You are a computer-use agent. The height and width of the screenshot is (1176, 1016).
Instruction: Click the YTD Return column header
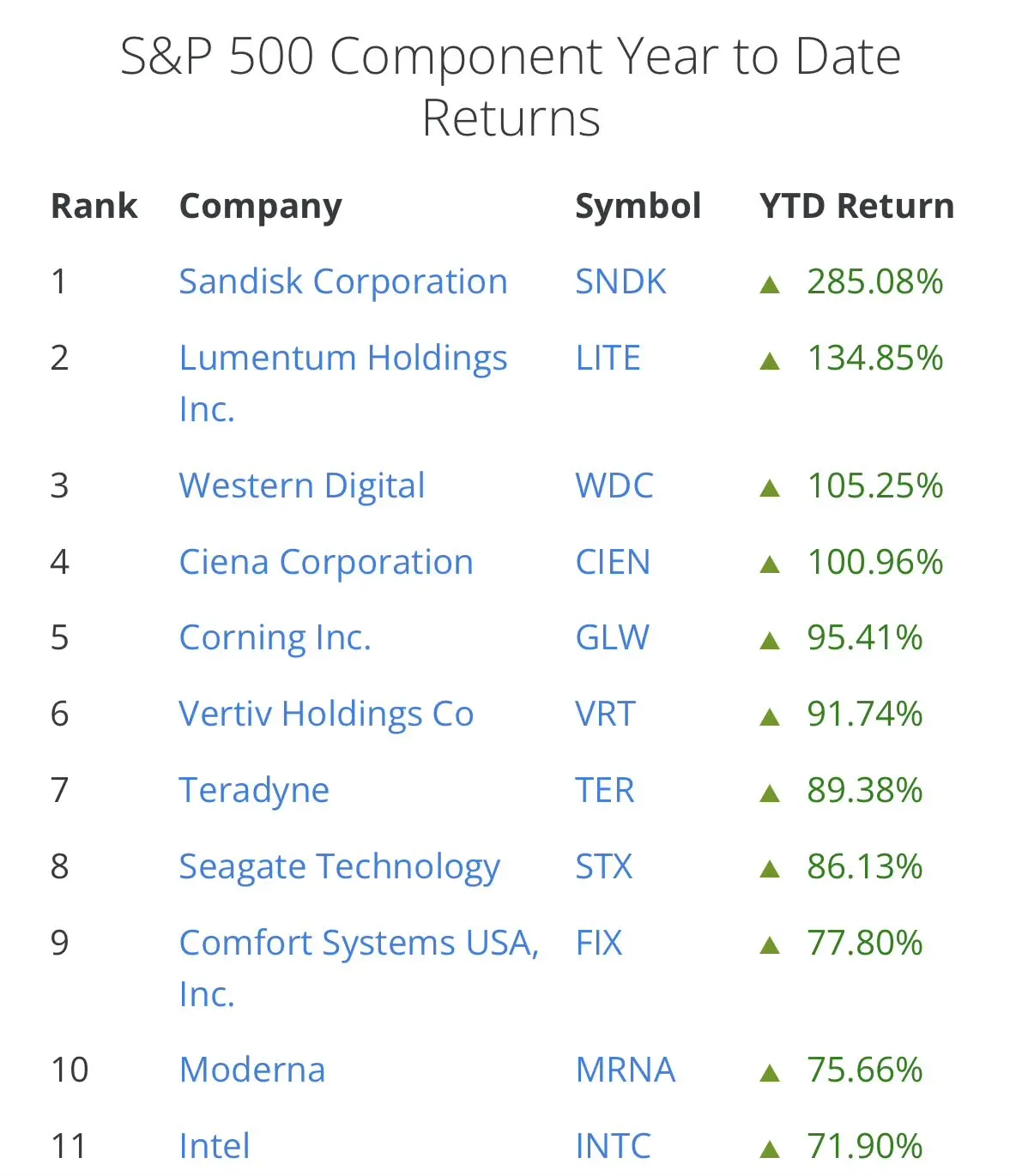856,206
